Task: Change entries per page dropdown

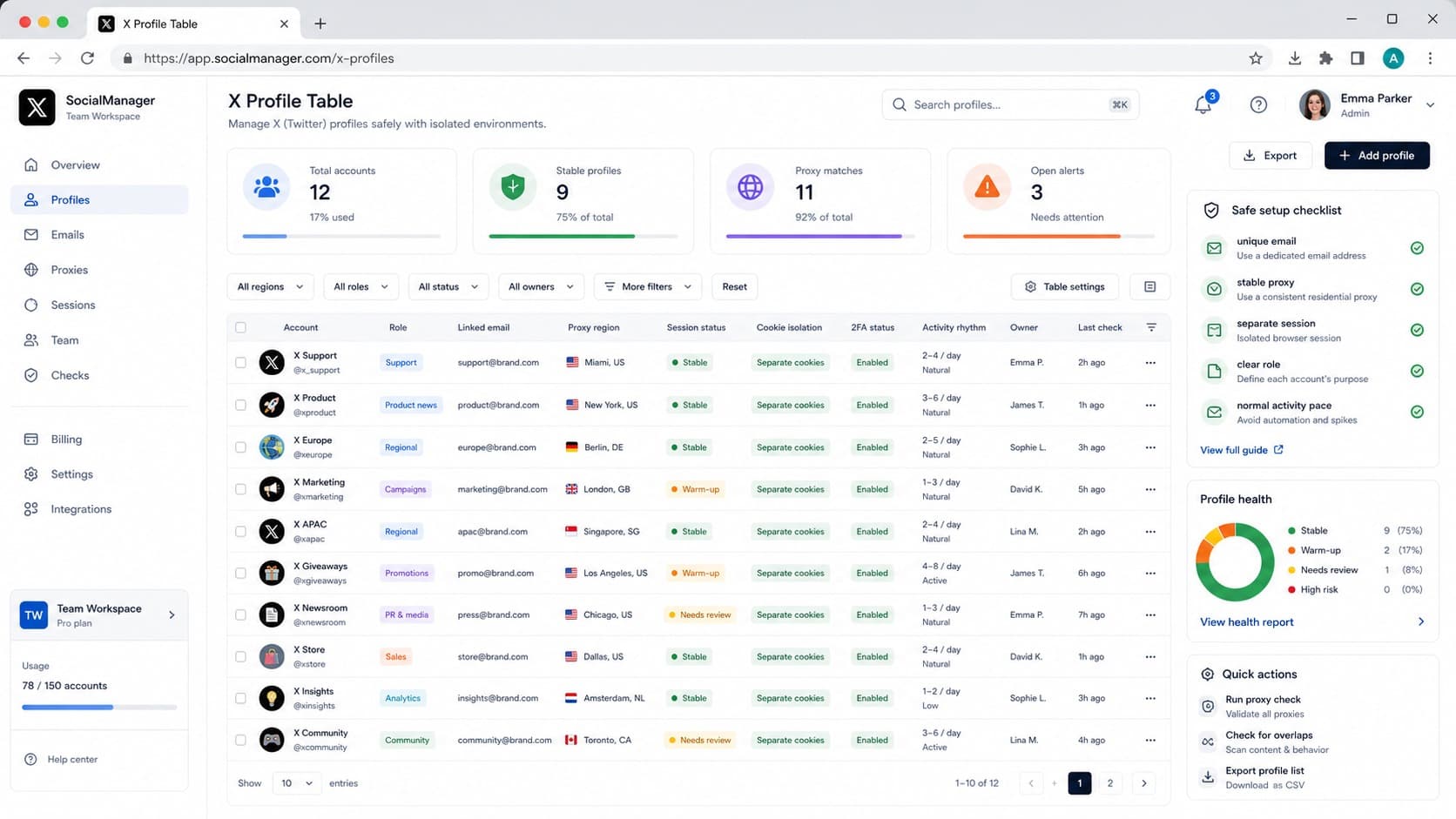Action: point(296,783)
